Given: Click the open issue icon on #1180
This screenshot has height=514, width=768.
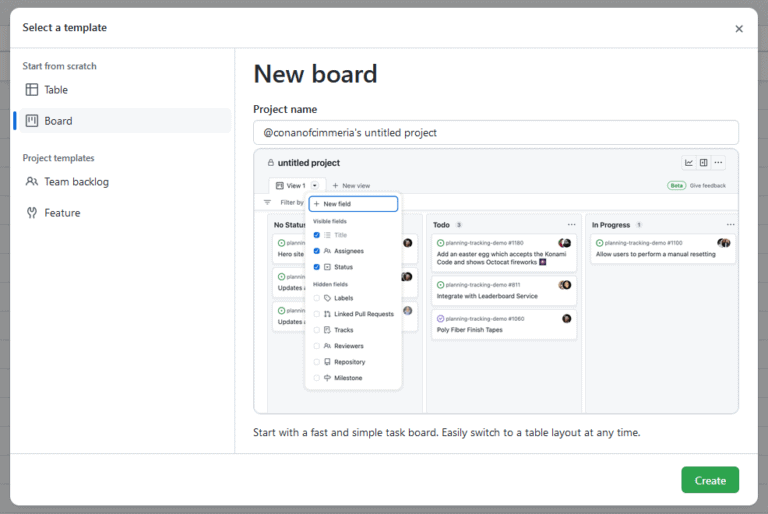Looking at the screenshot, I should point(440,243).
